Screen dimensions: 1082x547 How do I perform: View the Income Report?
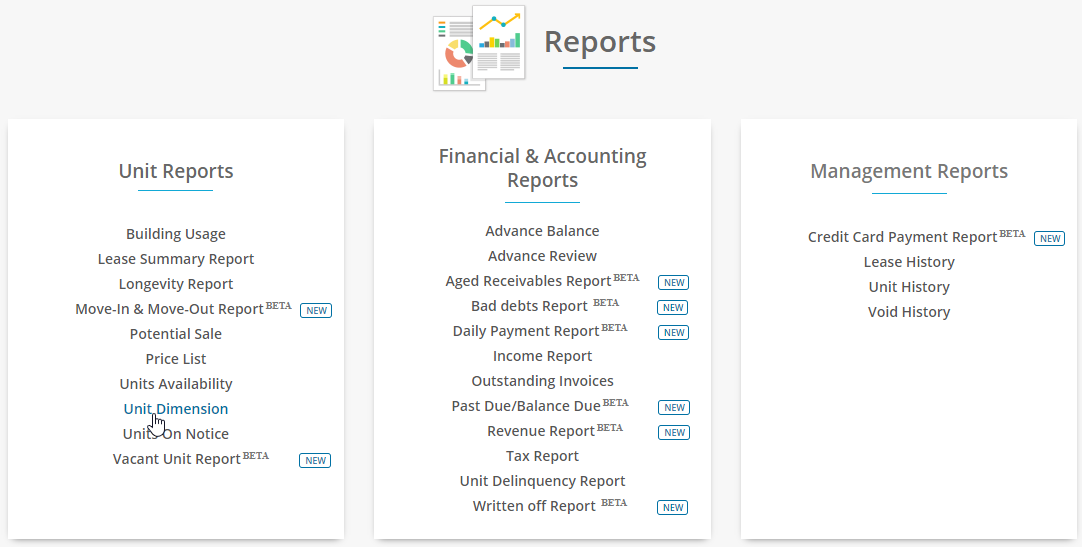[542, 356]
